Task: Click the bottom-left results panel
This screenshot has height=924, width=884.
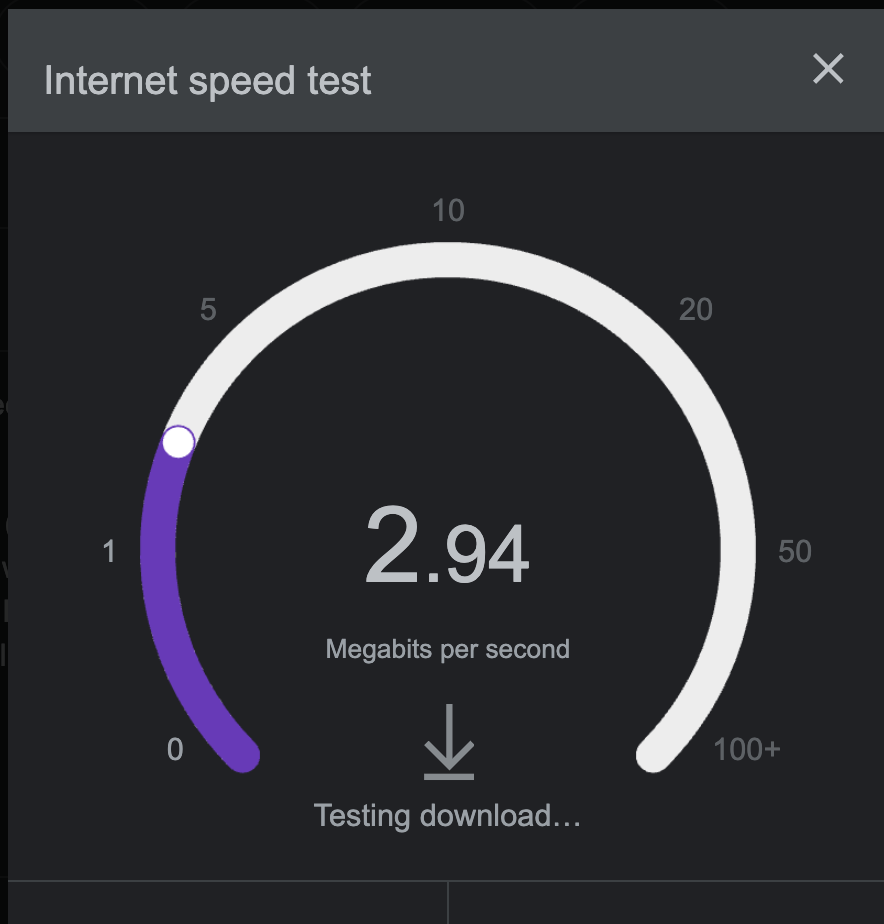Action: tap(228, 903)
